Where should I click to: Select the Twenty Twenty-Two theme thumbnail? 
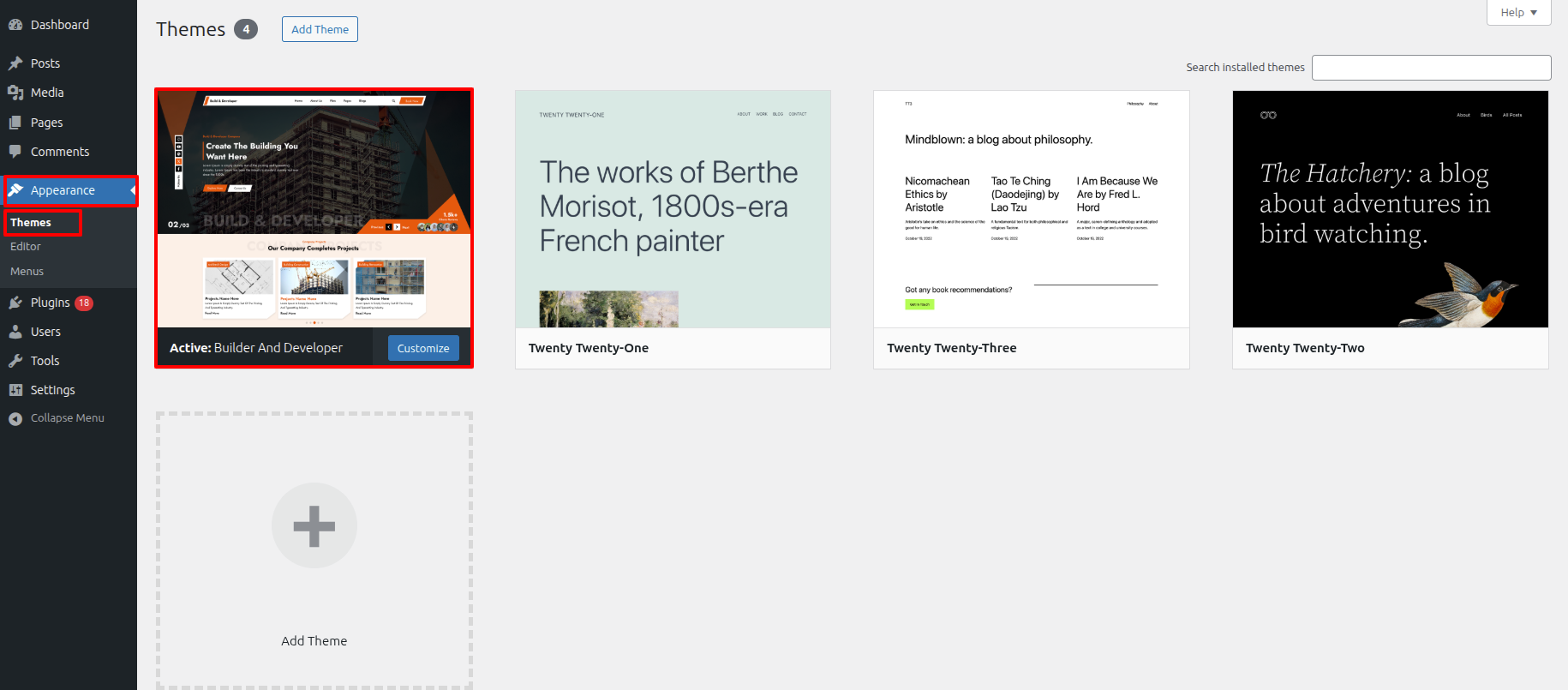pyautogui.click(x=1390, y=209)
